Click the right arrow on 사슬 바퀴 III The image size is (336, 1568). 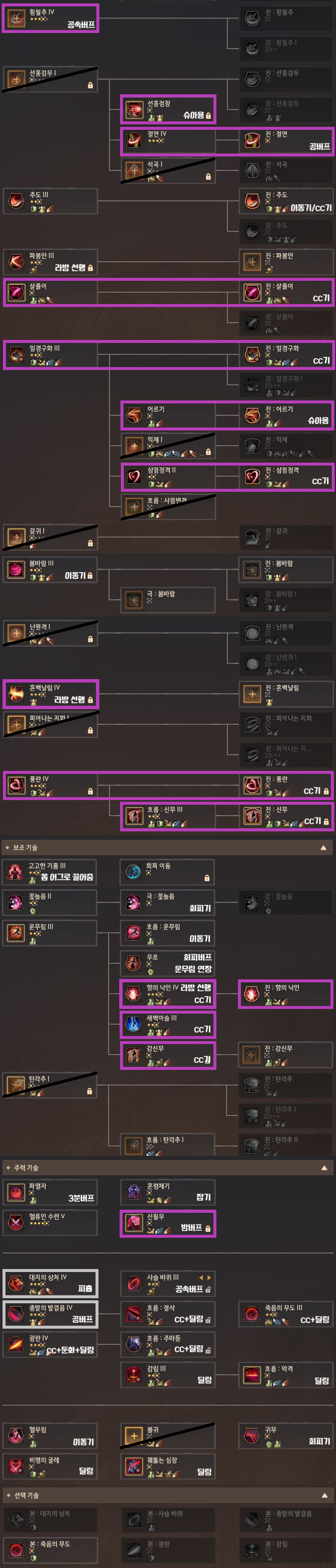(209, 1277)
